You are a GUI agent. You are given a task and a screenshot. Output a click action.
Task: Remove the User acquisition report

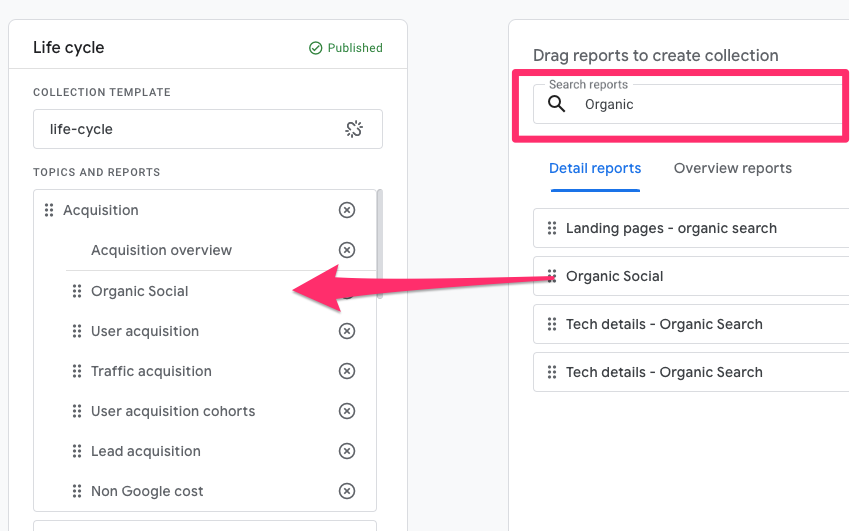coord(347,331)
